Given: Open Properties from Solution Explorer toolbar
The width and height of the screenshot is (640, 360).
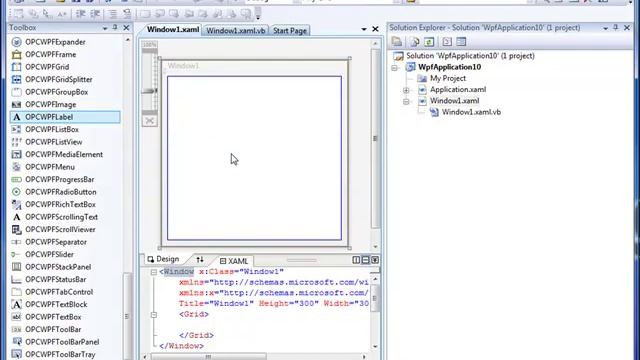Looking at the screenshot, I should click(x=397, y=42).
